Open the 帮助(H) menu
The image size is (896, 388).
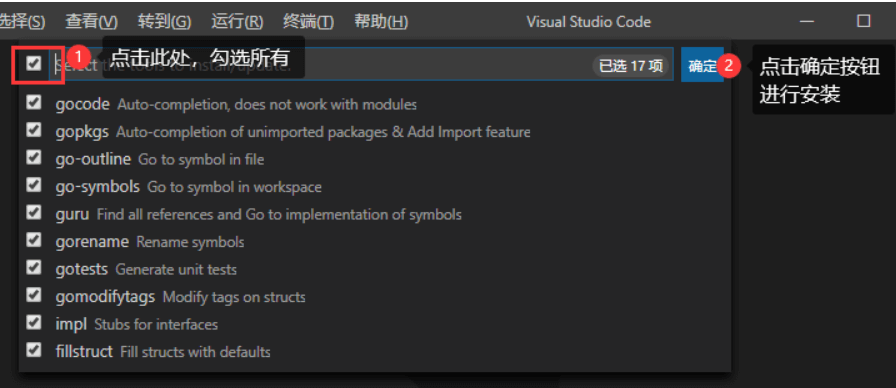[x=381, y=22]
